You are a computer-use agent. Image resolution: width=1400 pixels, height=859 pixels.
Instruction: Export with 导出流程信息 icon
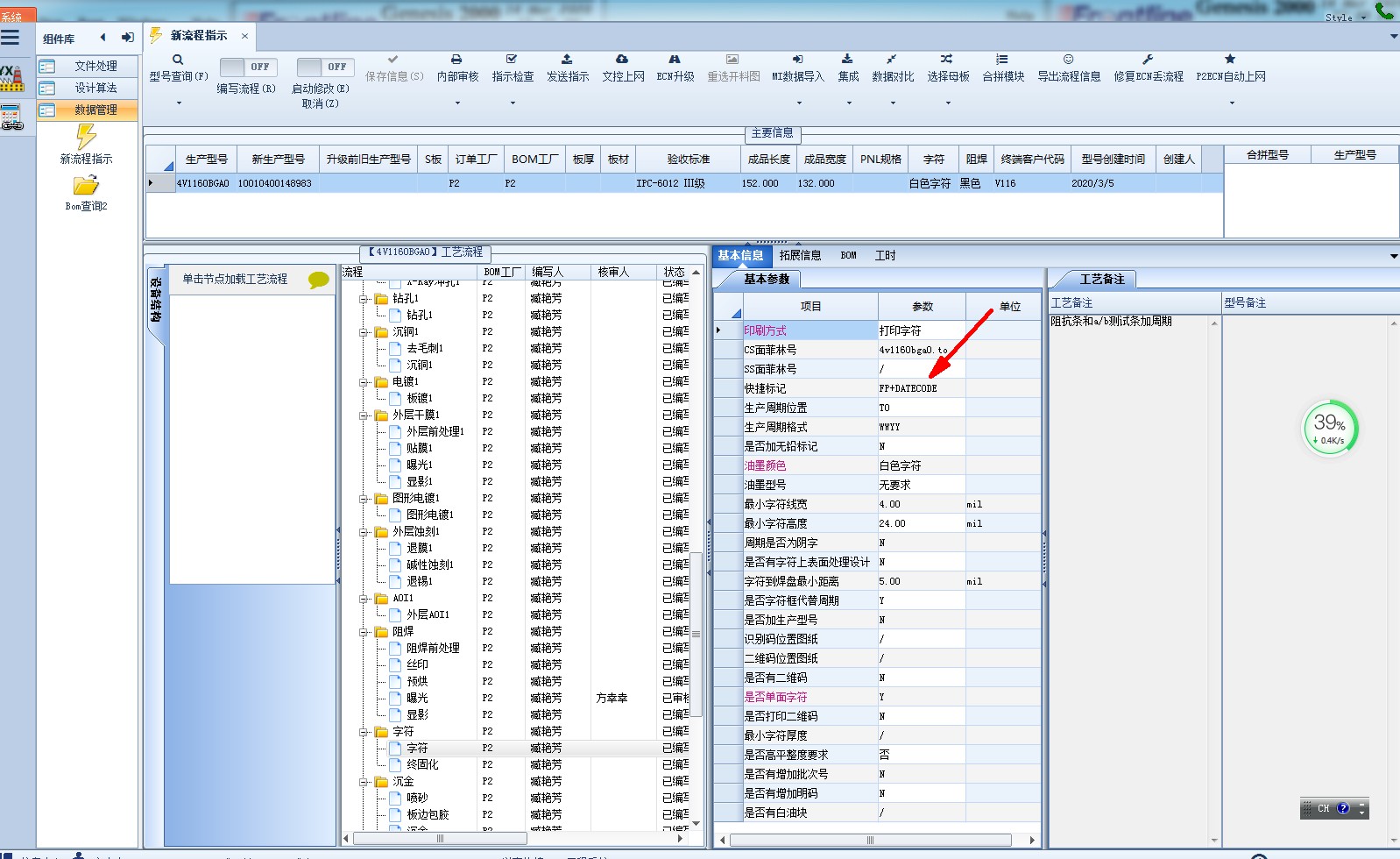coord(1069,60)
